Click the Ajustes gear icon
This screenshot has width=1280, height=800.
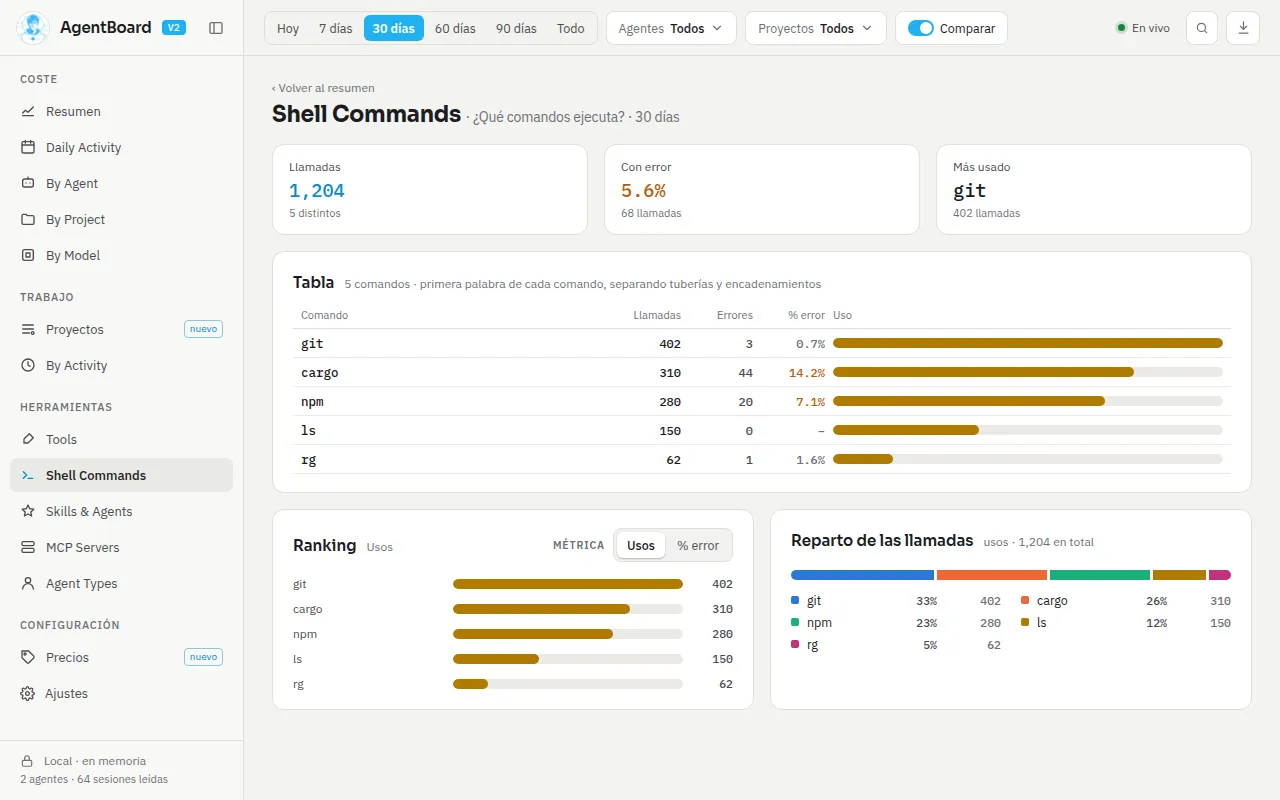click(x=28, y=694)
